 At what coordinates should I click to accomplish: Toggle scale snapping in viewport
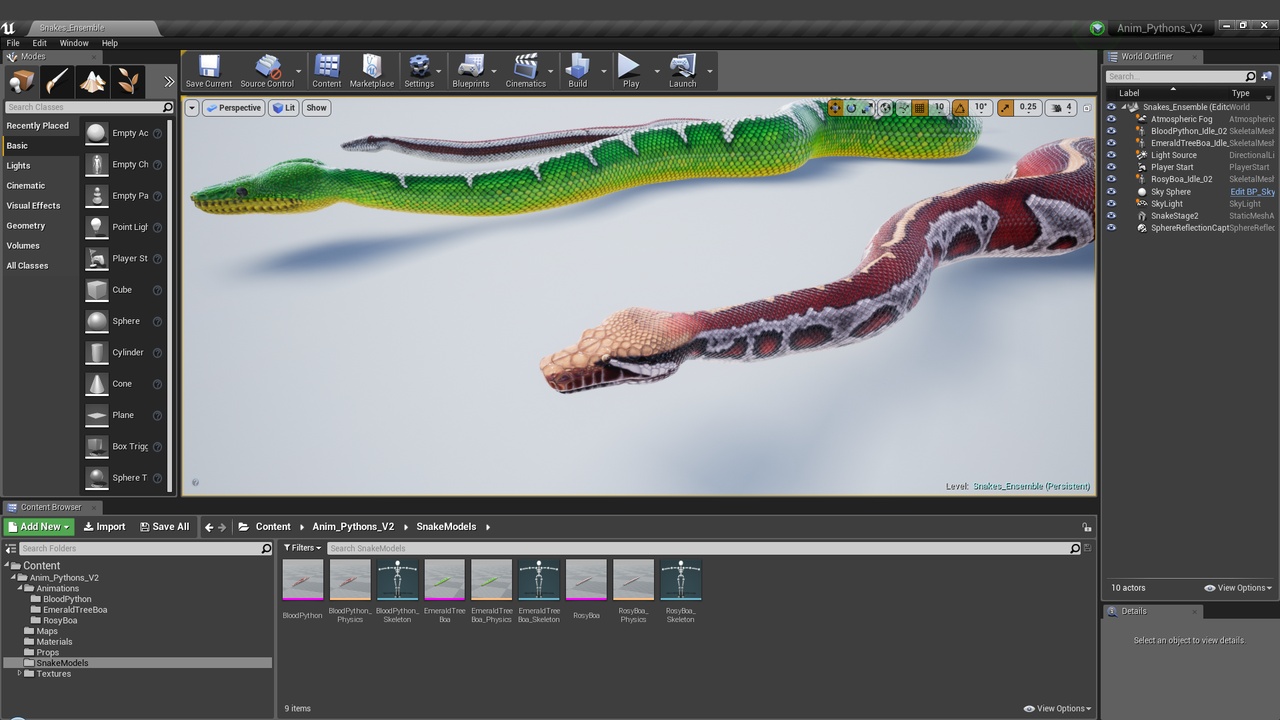(x=1005, y=108)
